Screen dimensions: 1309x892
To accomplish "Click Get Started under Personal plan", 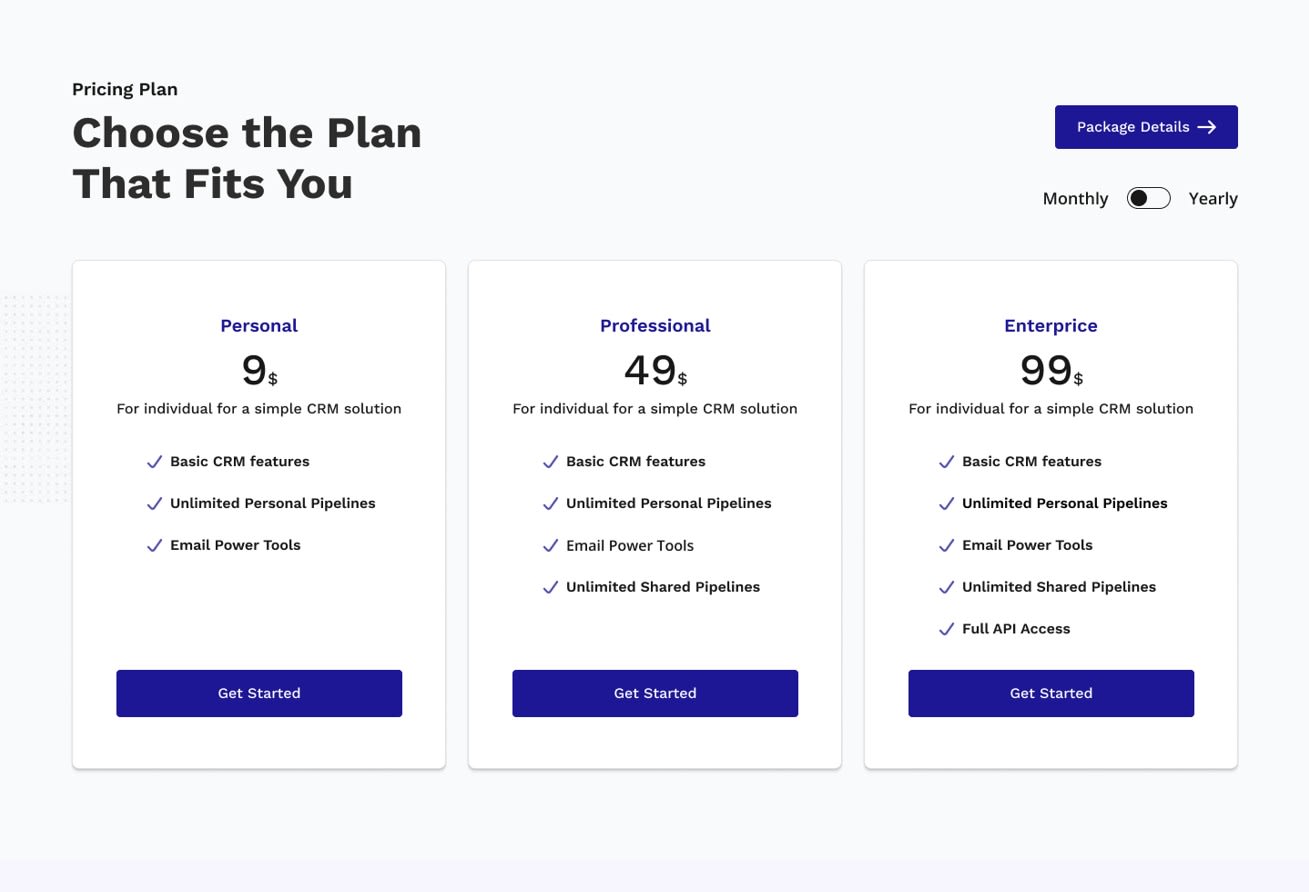I will click(259, 693).
